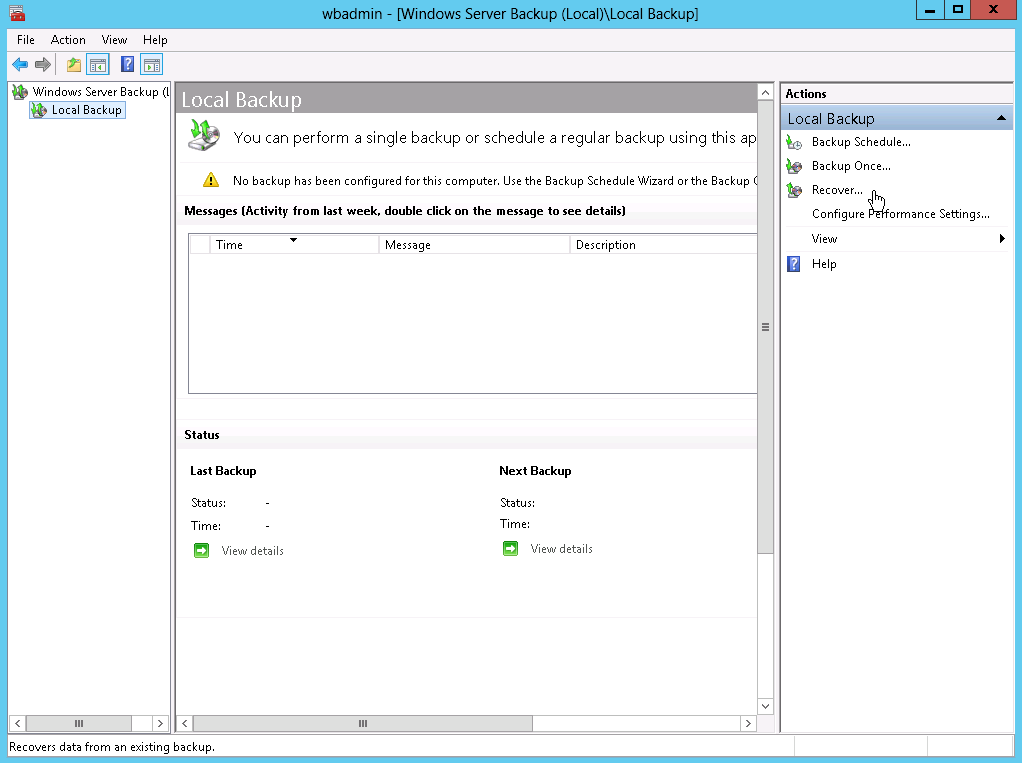Open the Action menu
This screenshot has width=1022, height=763.
click(x=68, y=40)
